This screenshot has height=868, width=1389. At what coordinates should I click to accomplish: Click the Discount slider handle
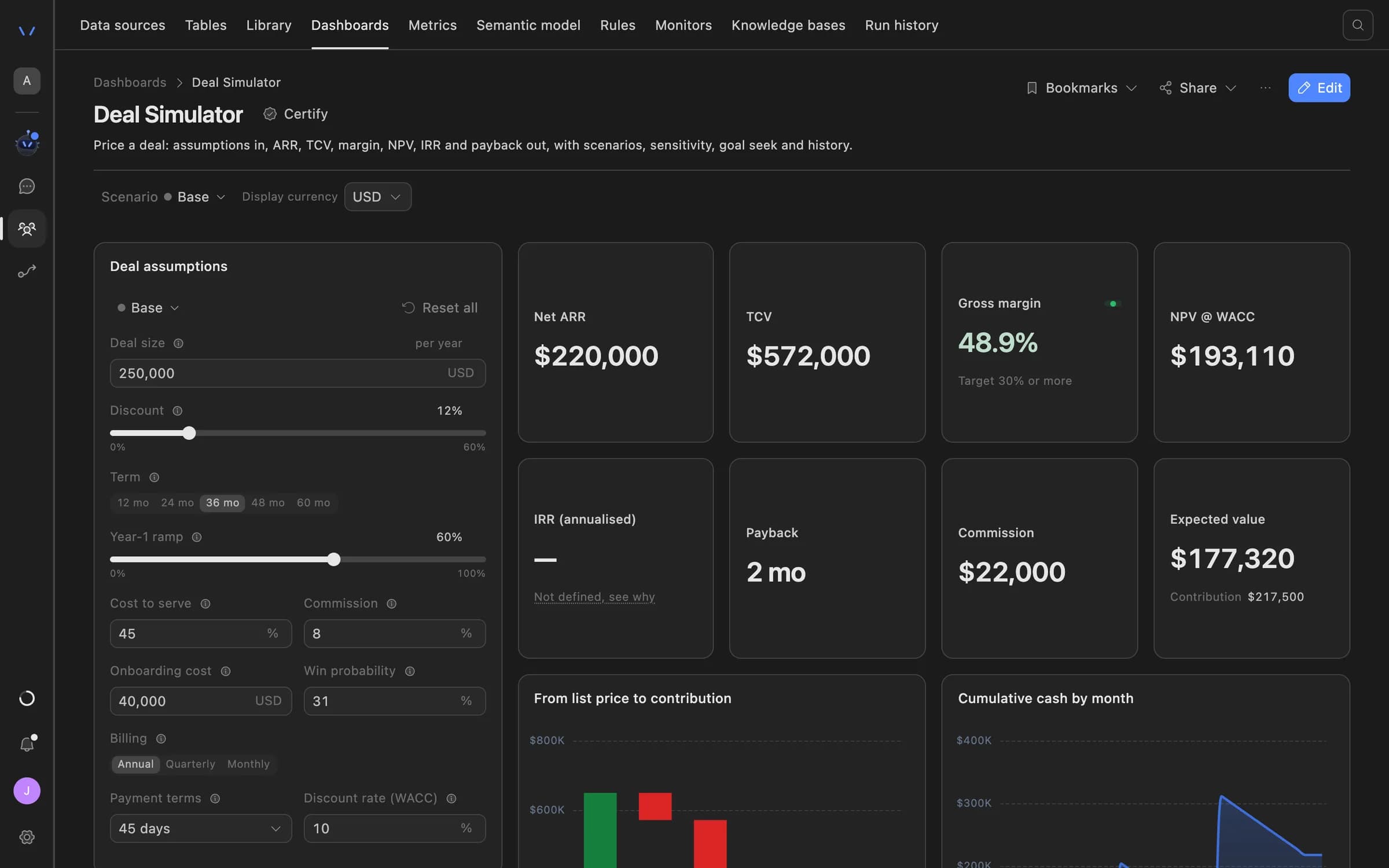(x=189, y=433)
